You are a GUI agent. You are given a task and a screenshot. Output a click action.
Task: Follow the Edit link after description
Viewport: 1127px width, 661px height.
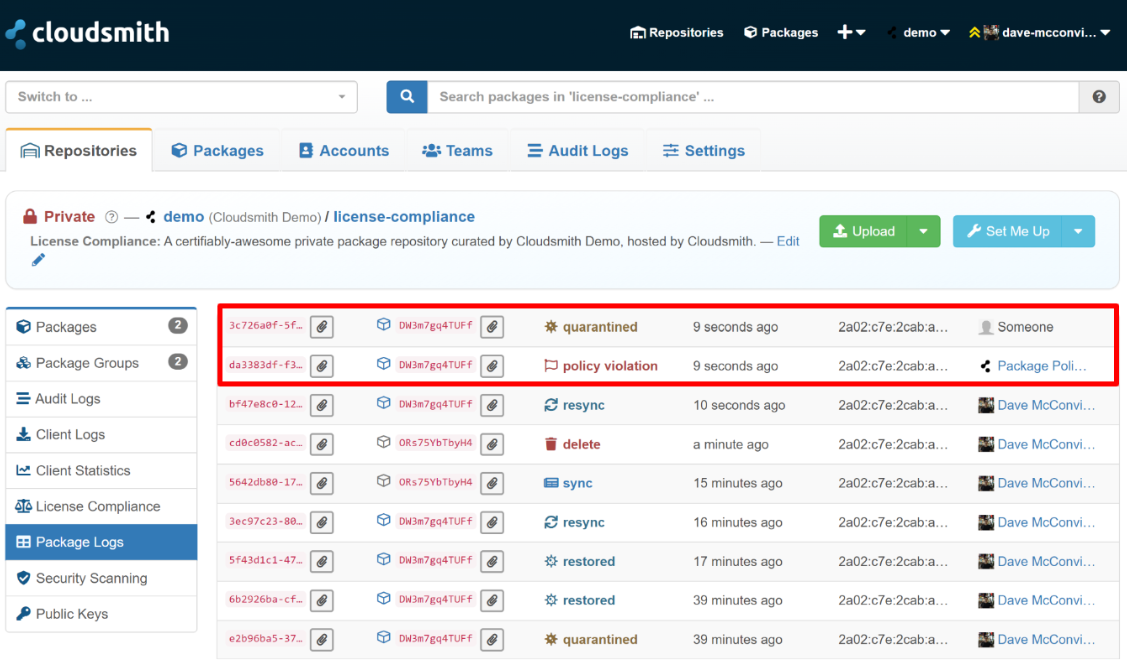(788, 241)
